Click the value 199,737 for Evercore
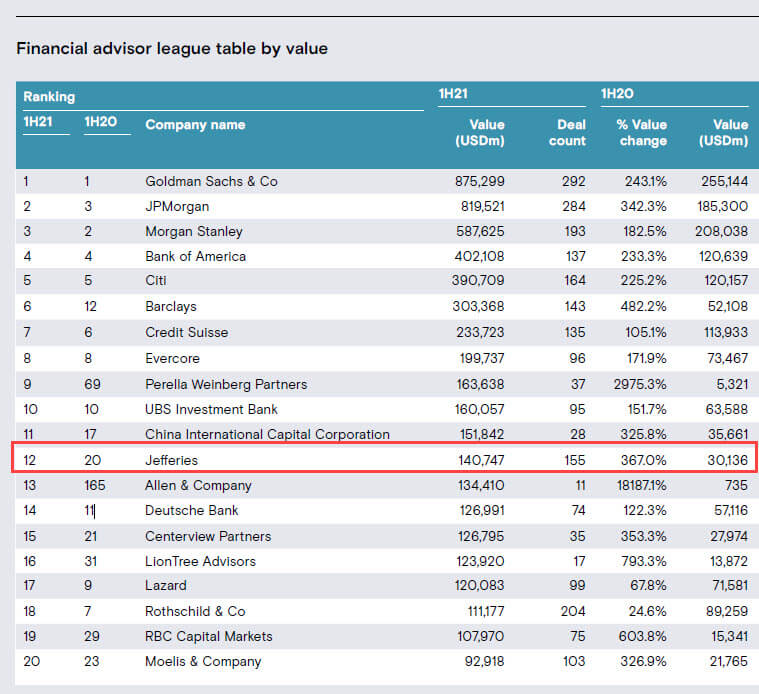This screenshot has height=694, width=759. pyautogui.click(x=482, y=359)
